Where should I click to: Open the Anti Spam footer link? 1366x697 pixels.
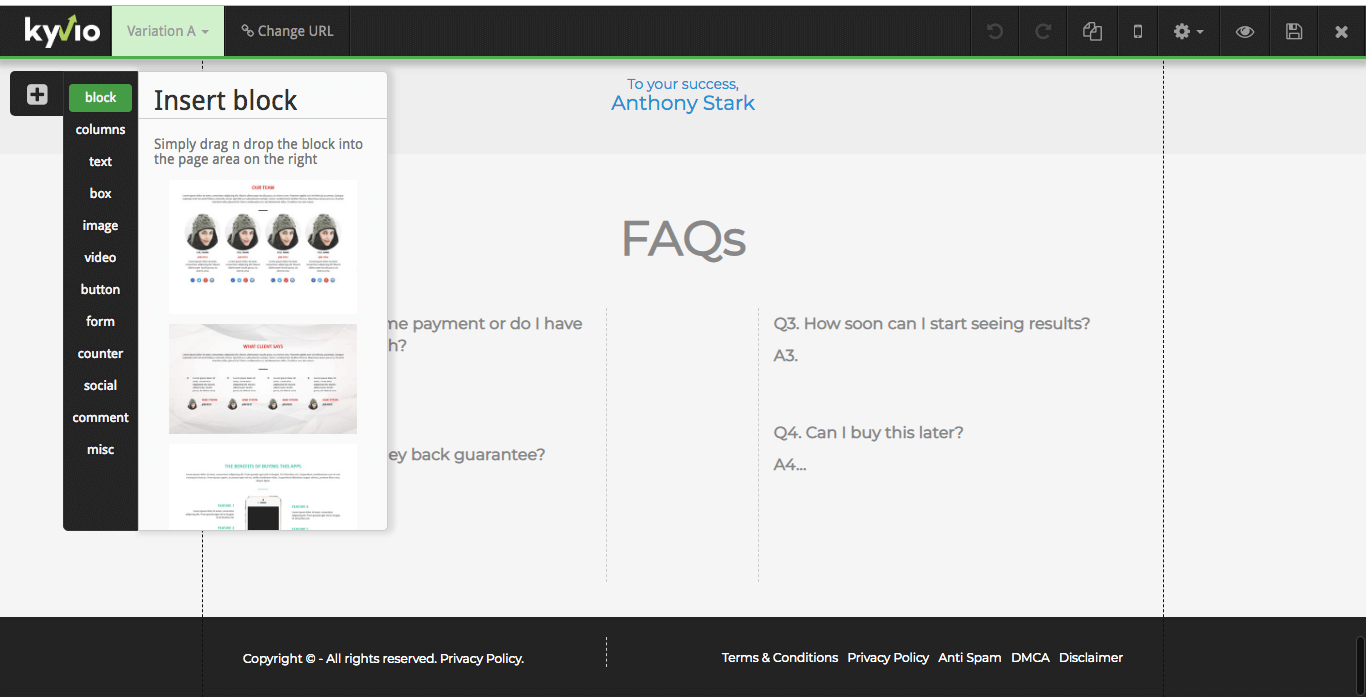970,657
